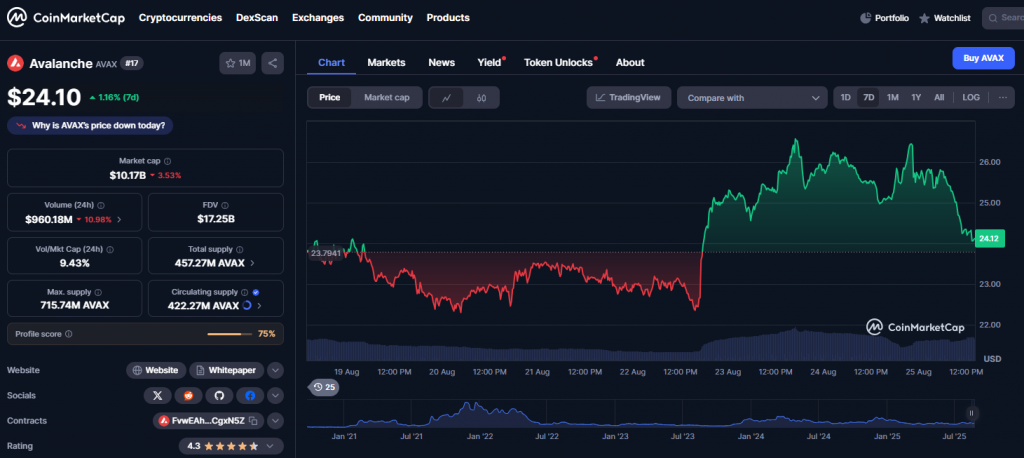This screenshot has width=1024, height=458.
Task: Expand Socials links chevron
Action: (x=276, y=395)
